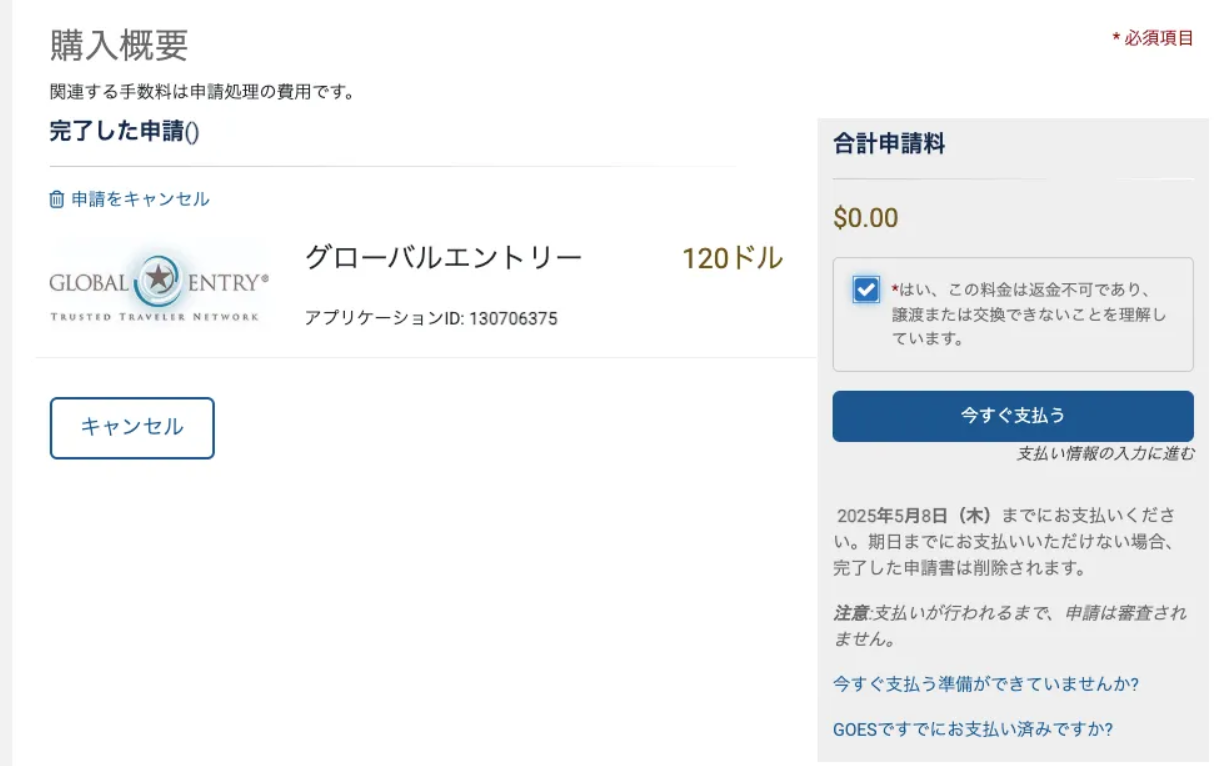Click the 今すぐ支払う button
The image size is (1214, 766).
1013,416
